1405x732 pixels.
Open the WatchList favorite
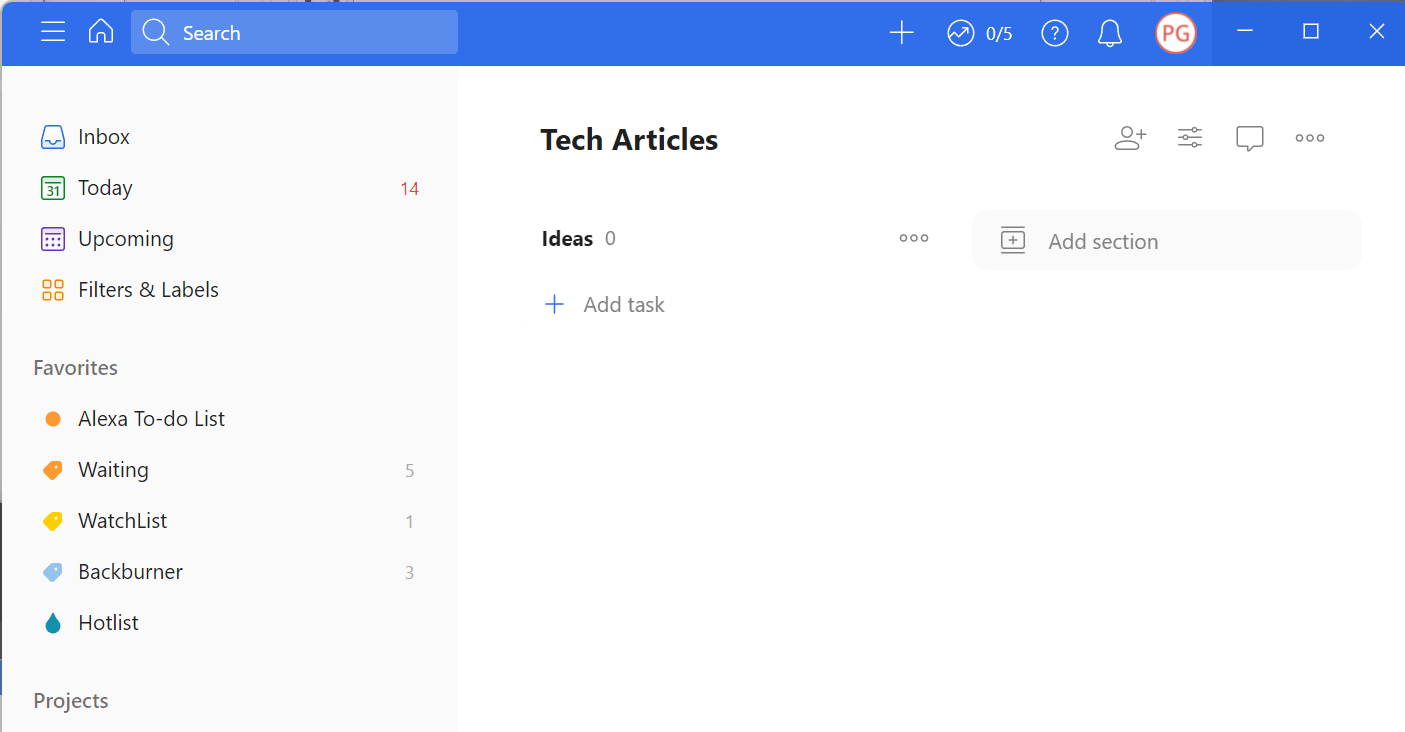[x=121, y=520]
